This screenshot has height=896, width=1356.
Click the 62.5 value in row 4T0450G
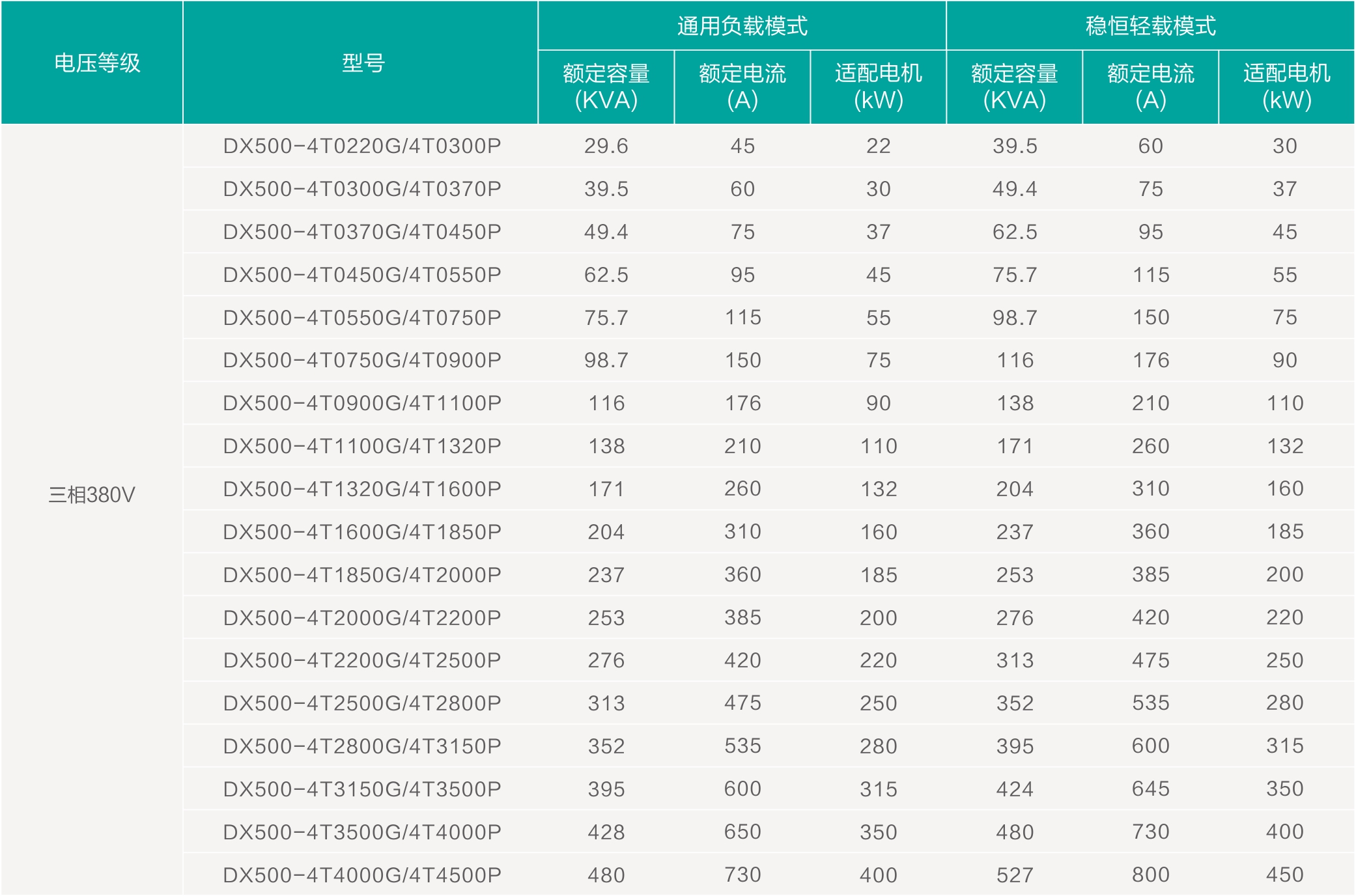click(606, 275)
